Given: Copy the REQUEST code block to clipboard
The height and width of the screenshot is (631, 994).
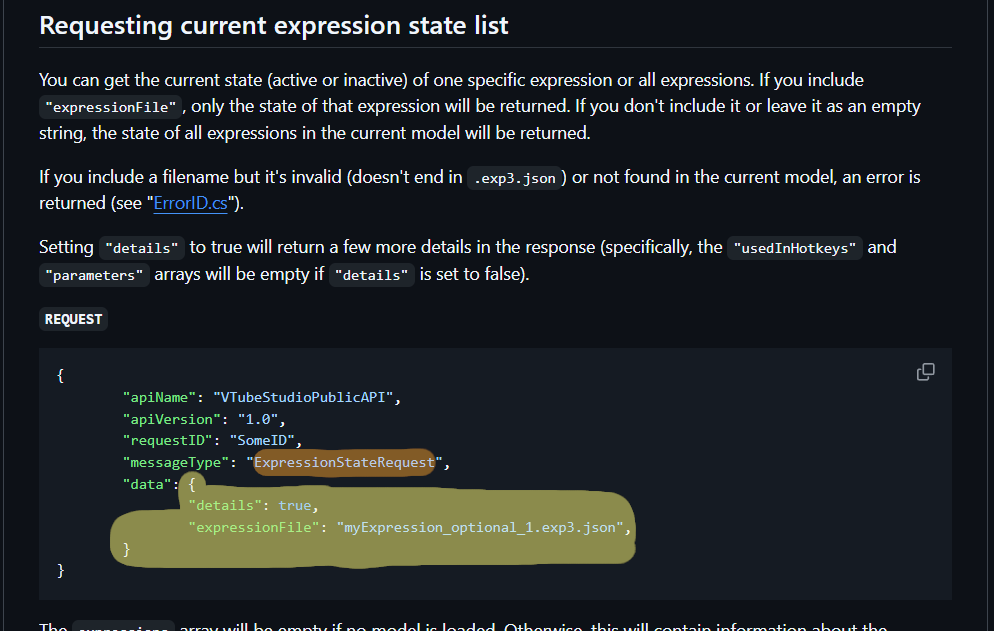Looking at the screenshot, I should (925, 372).
